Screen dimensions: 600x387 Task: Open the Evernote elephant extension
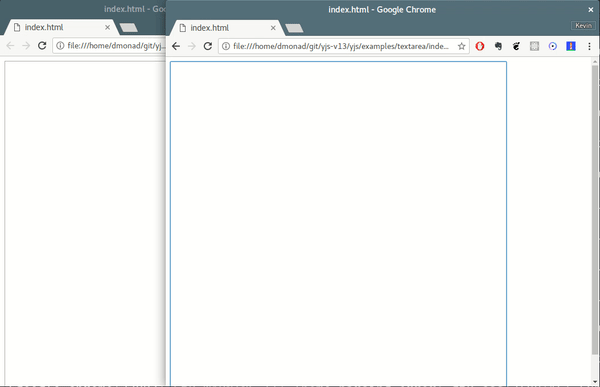(x=498, y=46)
